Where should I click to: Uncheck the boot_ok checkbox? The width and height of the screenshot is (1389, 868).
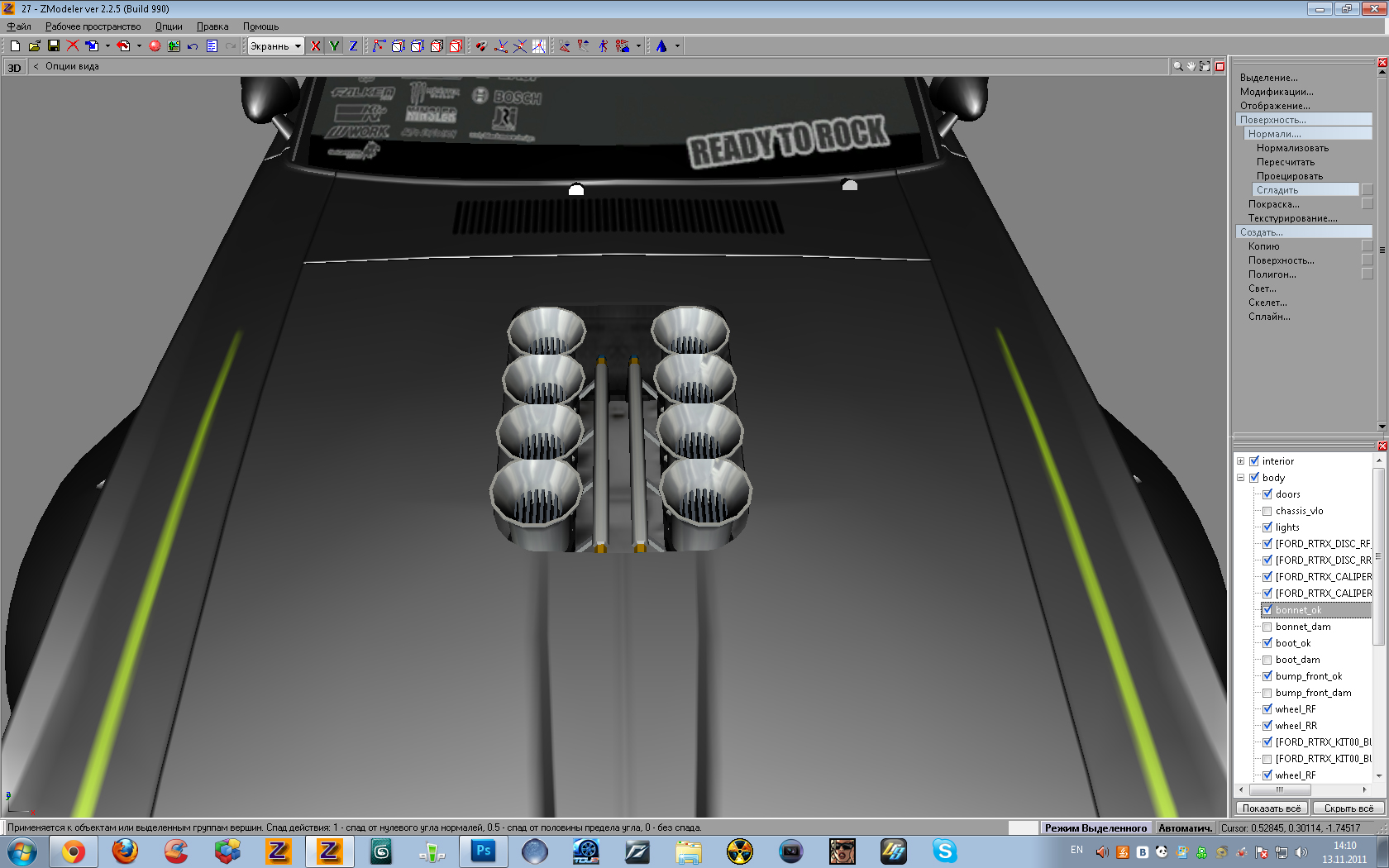1267,643
